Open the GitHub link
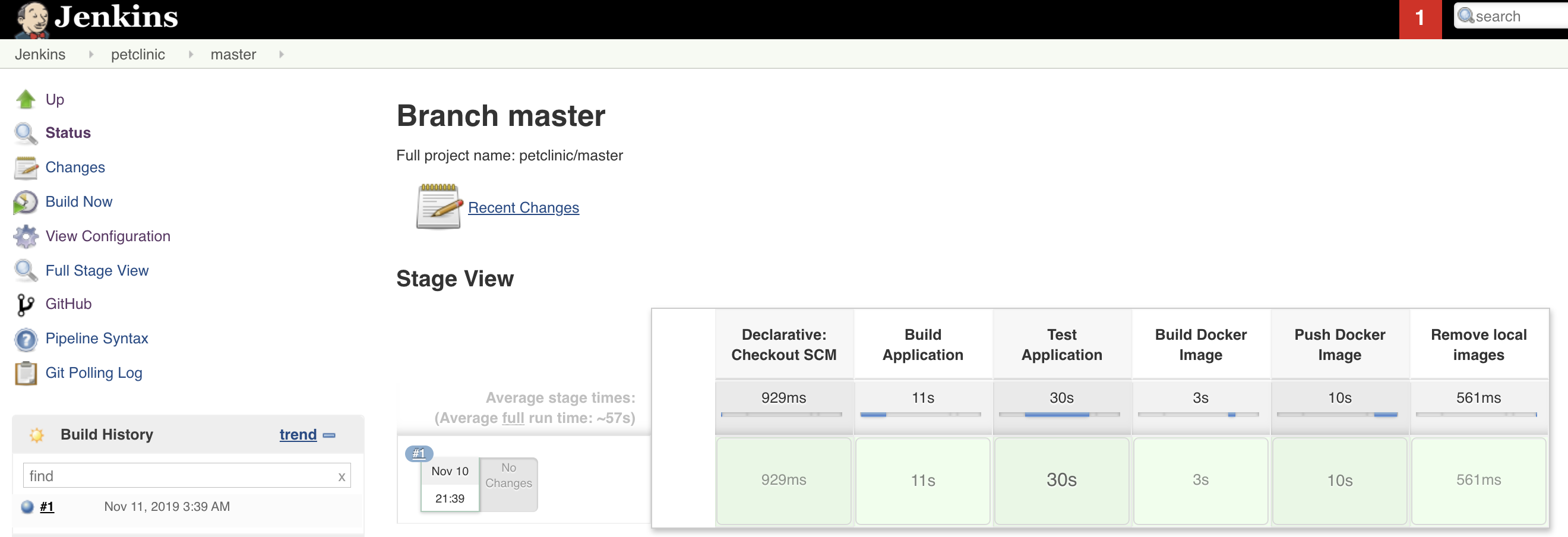The image size is (1568, 537). 69,304
